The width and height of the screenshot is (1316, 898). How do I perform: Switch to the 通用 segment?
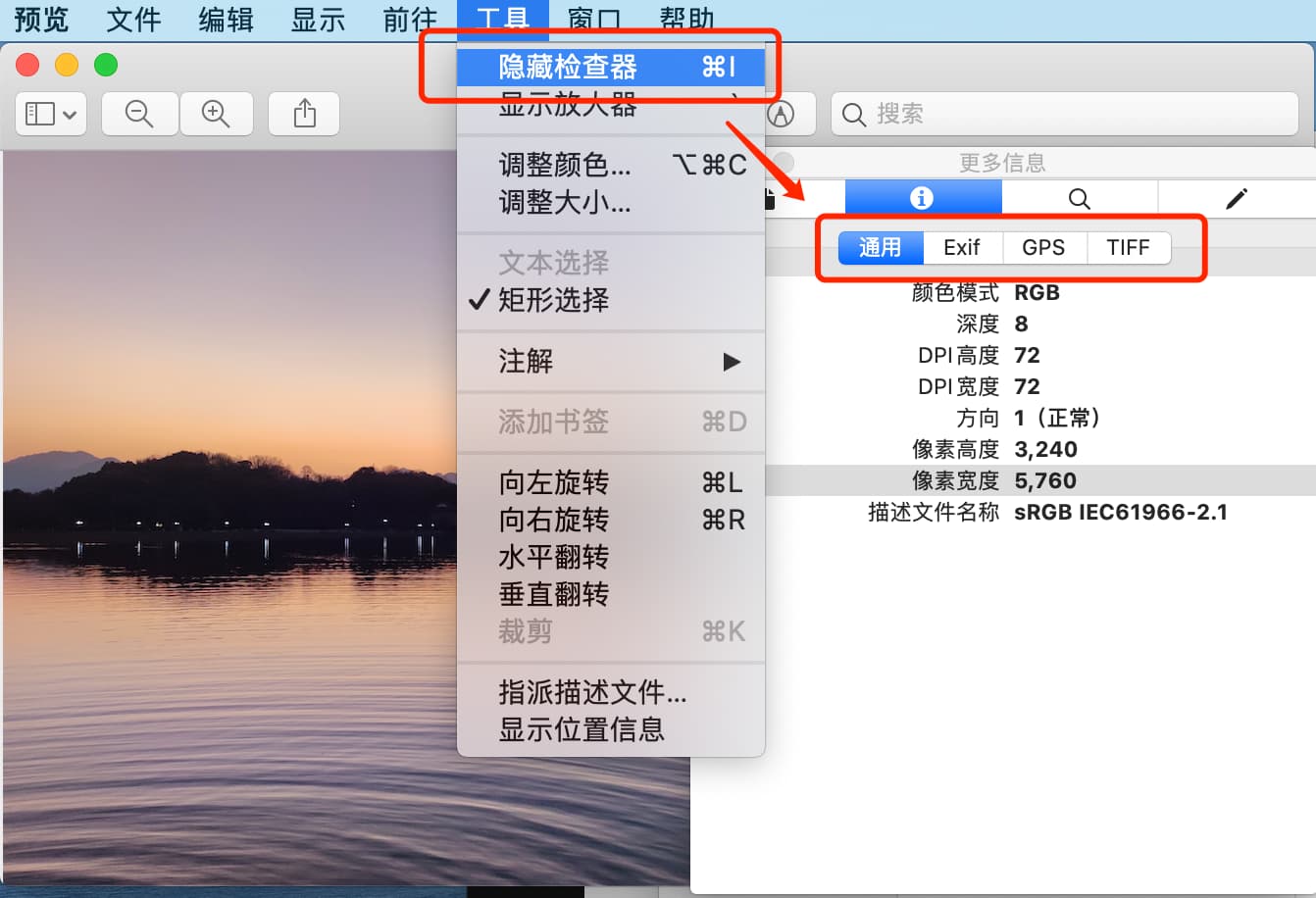881,248
